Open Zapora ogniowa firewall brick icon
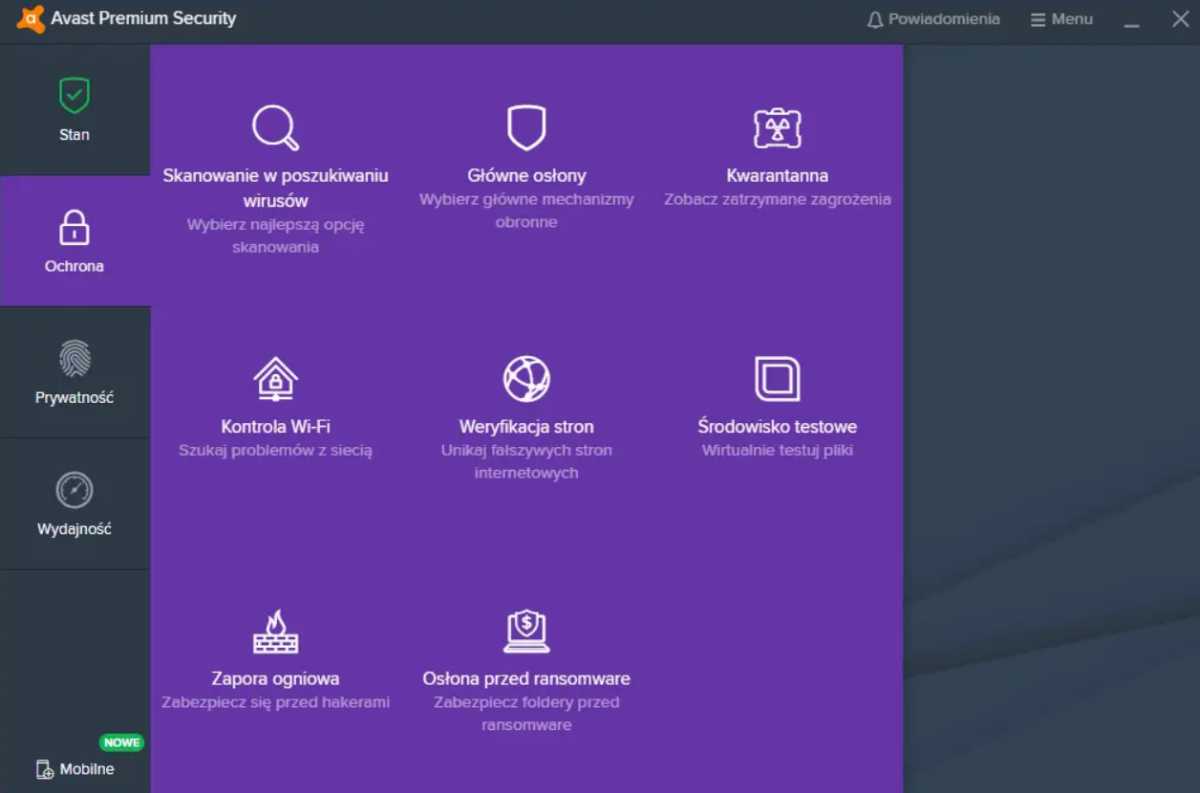 275,630
